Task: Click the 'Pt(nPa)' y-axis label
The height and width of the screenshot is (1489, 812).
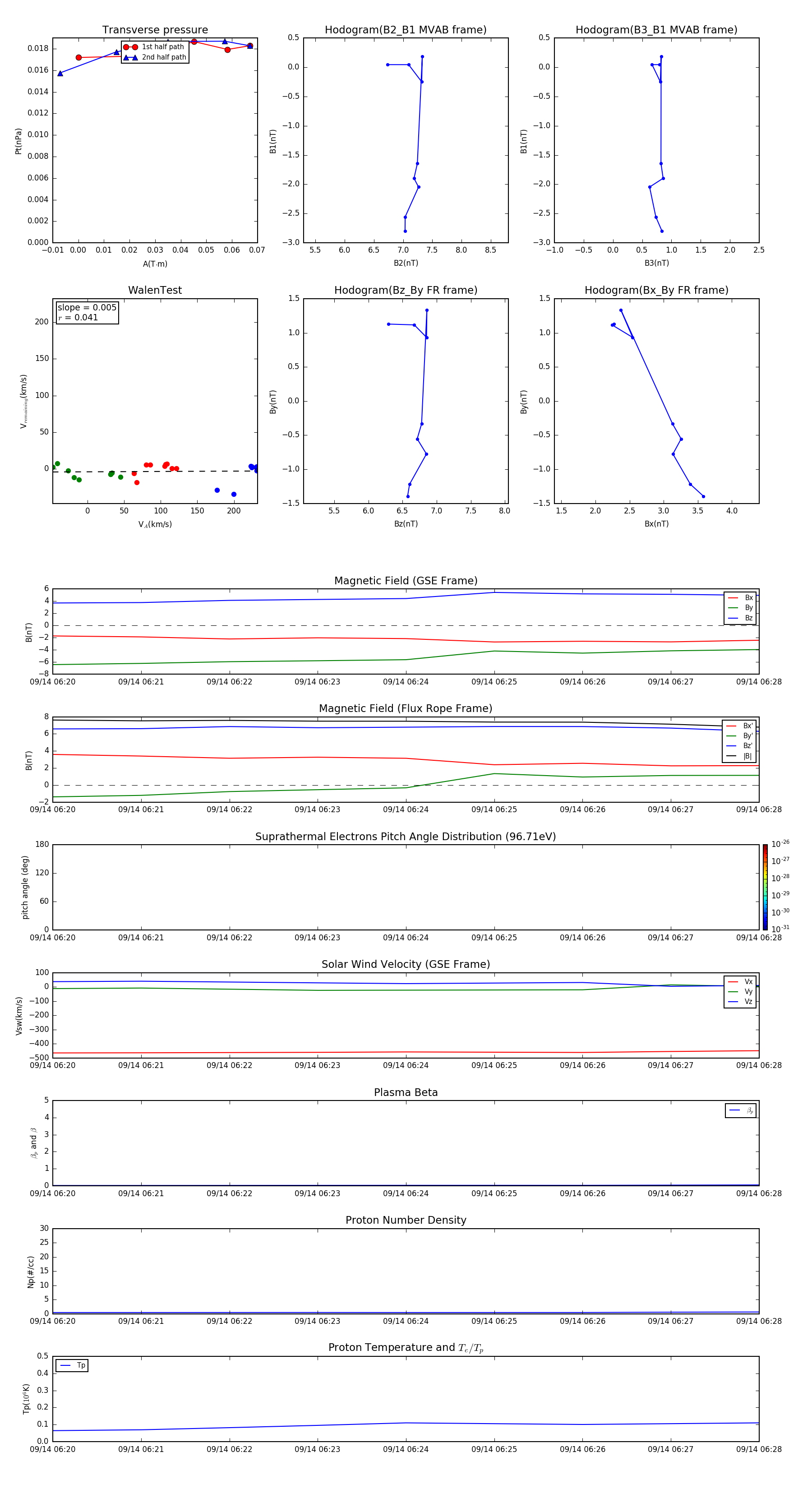Action: click(18, 141)
